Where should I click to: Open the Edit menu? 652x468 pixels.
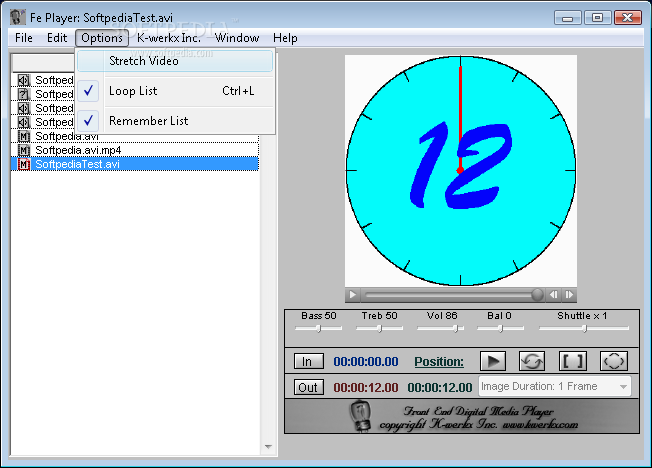tap(57, 38)
